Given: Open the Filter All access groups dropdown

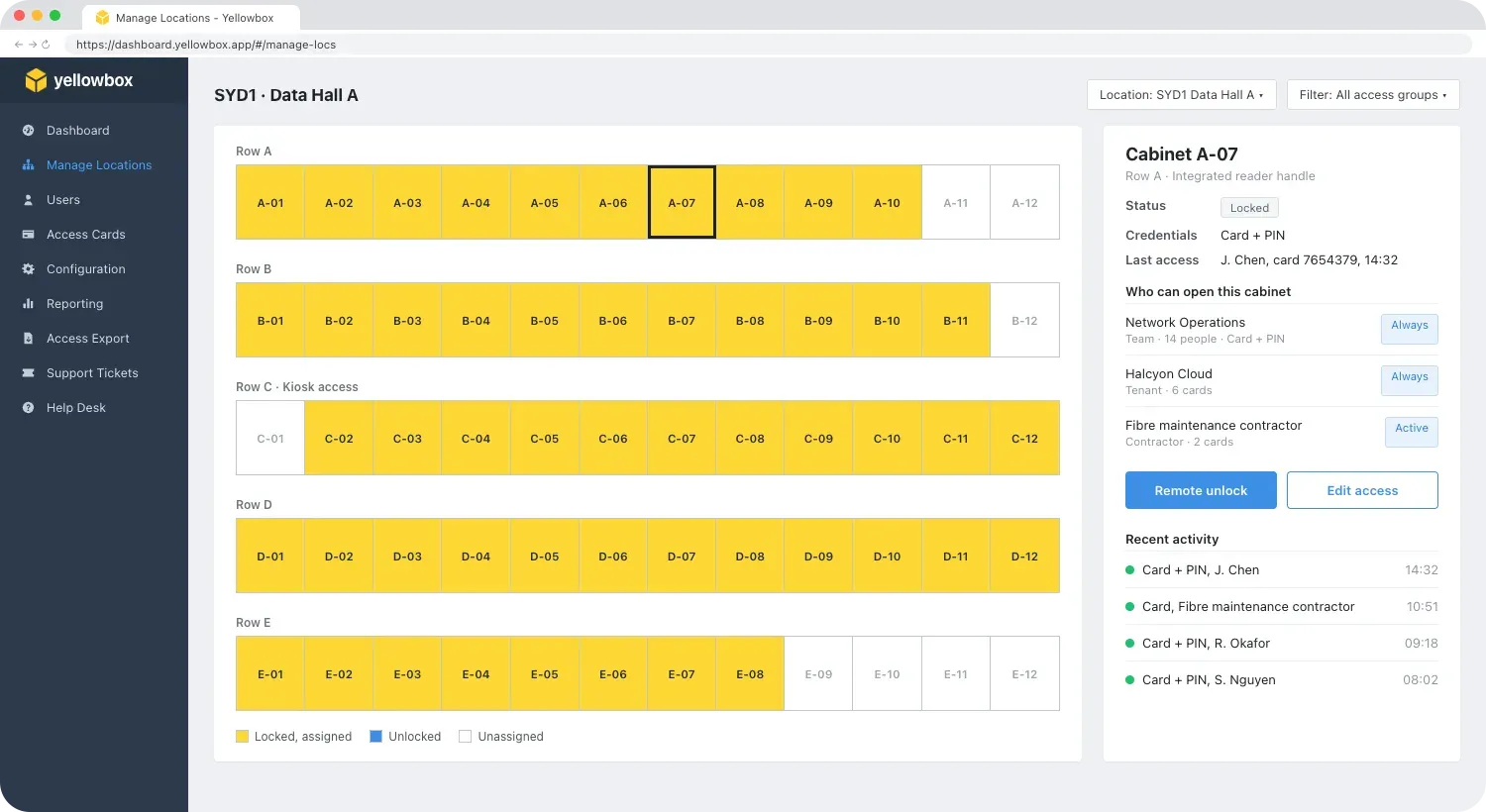Looking at the screenshot, I should click(x=1373, y=95).
